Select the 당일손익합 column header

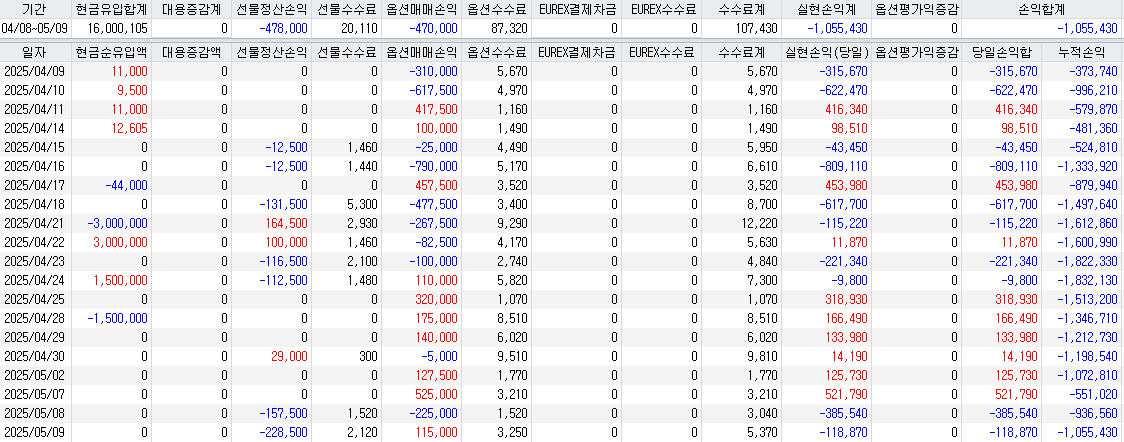click(1001, 52)
